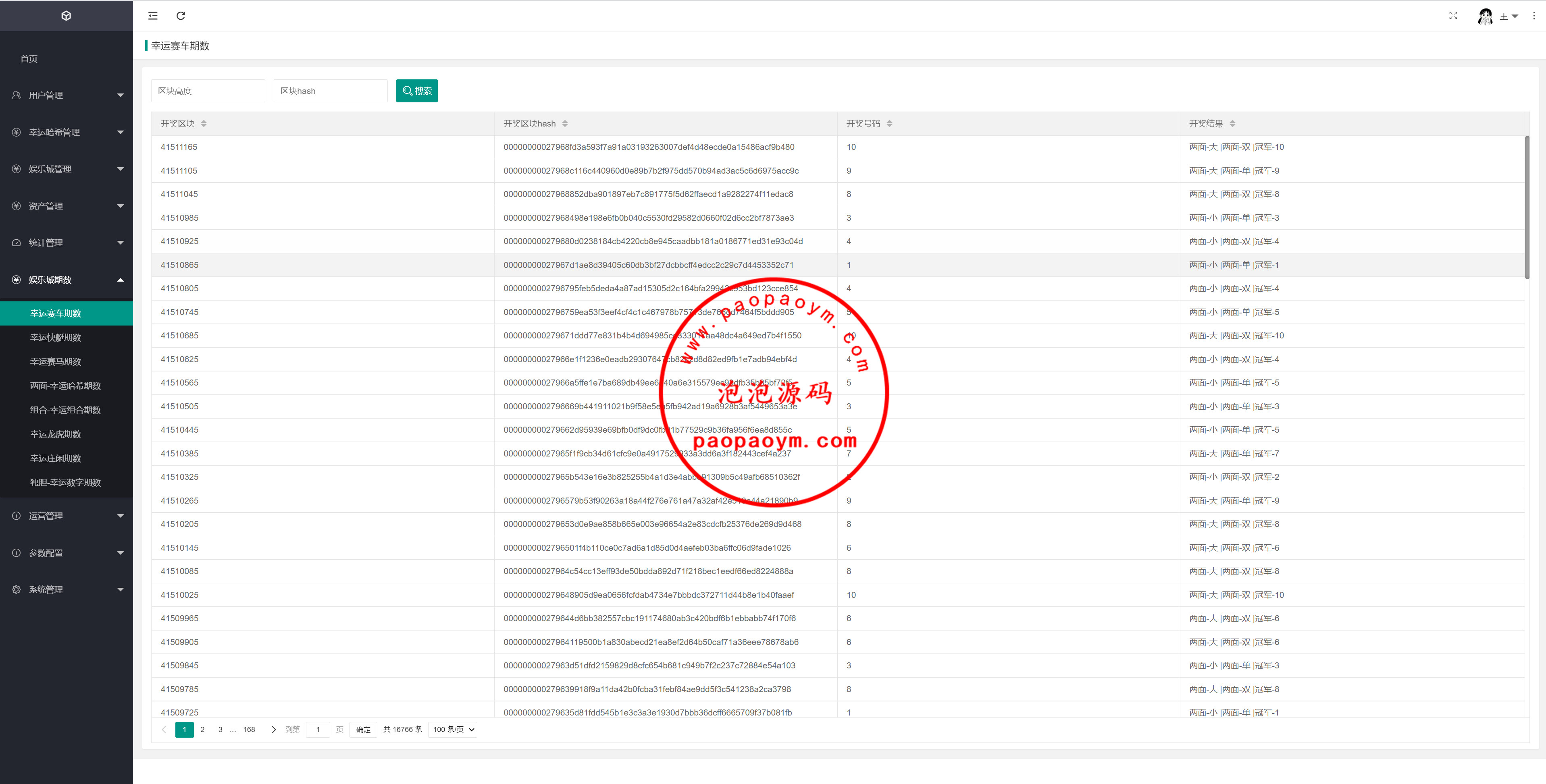Expand 系统管理 menu arrow
Image resolution: width=1546 pixels, height=784 pixels.
121,590
